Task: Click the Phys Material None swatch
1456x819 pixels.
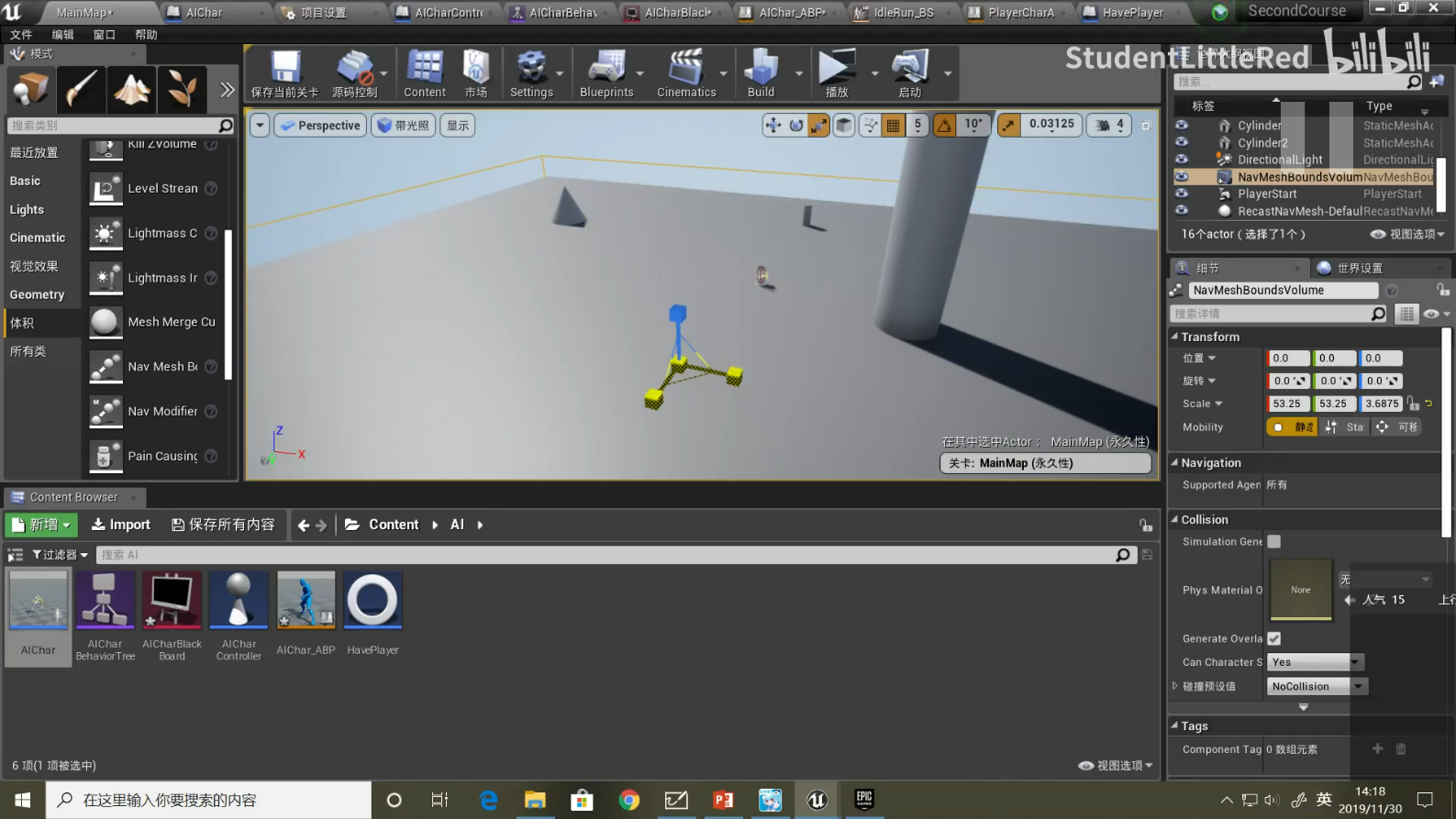Action: pos(1300,590)
